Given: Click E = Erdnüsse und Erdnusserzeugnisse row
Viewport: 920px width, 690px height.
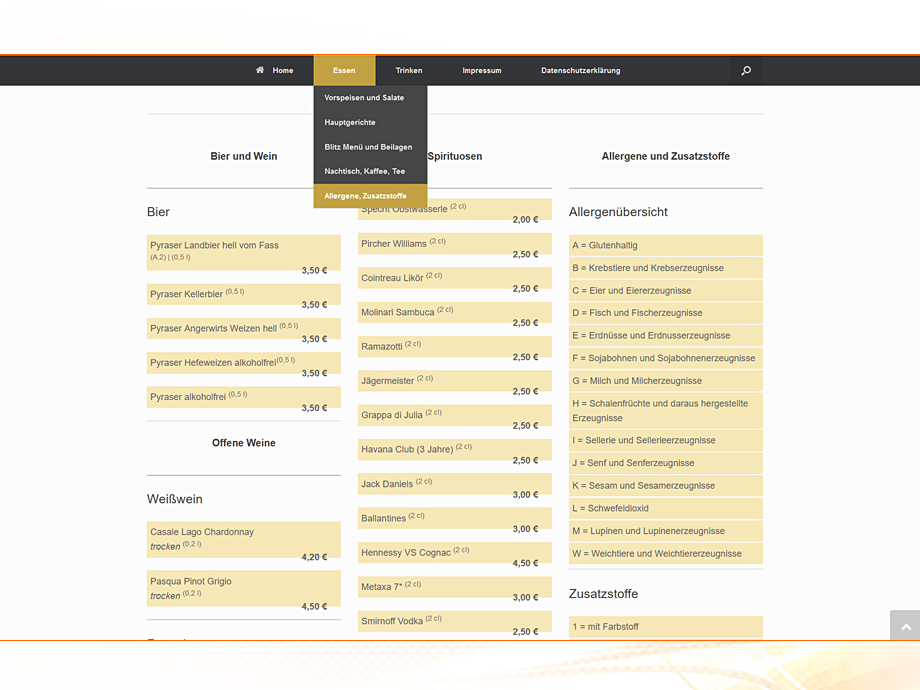Looking at the screenshot, I should (x=666, y=336).
